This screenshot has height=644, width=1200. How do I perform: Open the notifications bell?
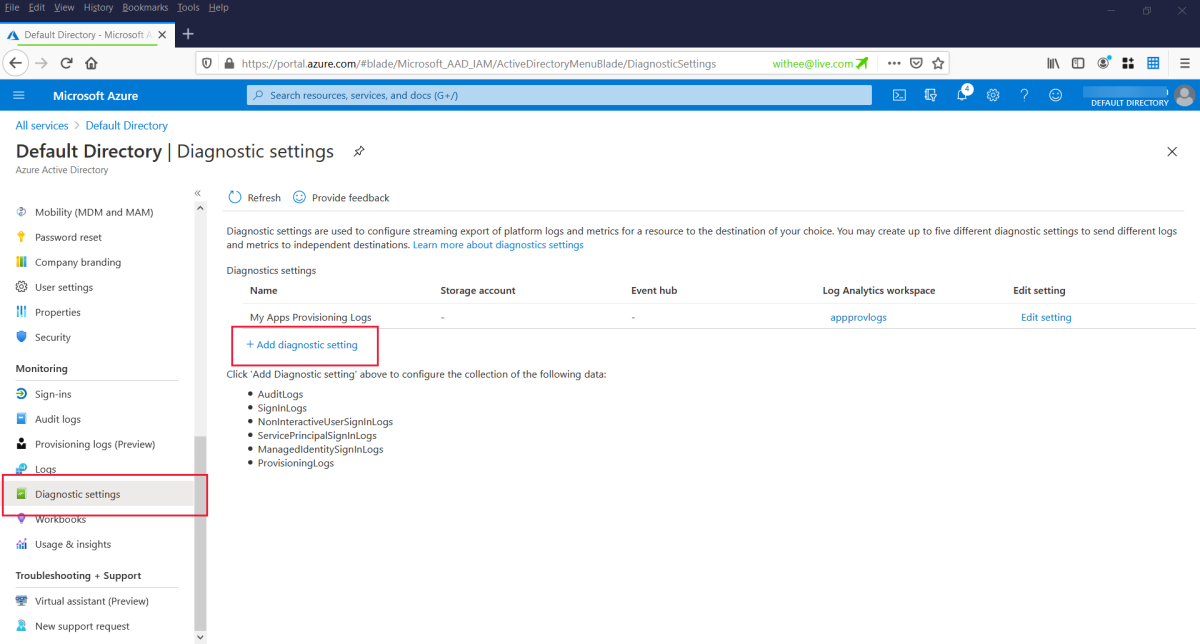pyautogui.click(x=963, y=95)
